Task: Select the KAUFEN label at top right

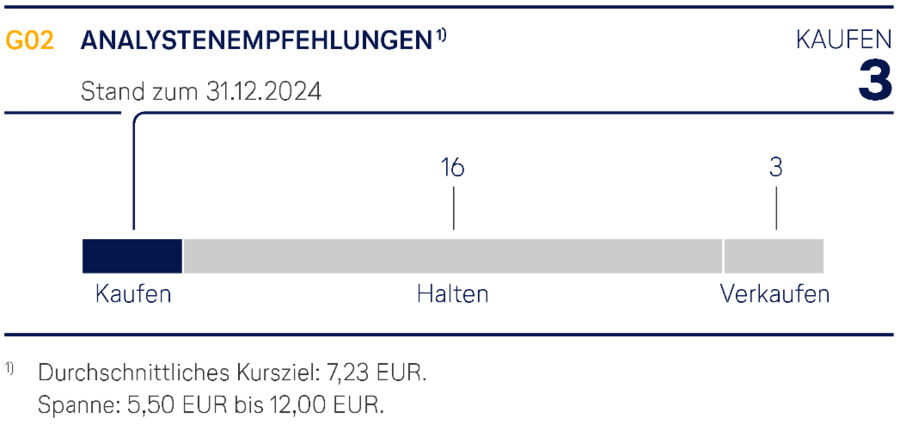Action: click(843, 40)
